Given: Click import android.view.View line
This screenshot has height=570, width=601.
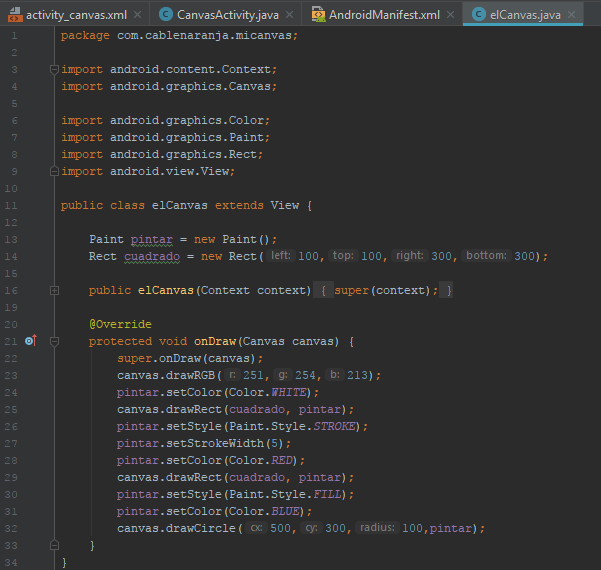Looking at the screenshot, I should click(x=148, y=171).
